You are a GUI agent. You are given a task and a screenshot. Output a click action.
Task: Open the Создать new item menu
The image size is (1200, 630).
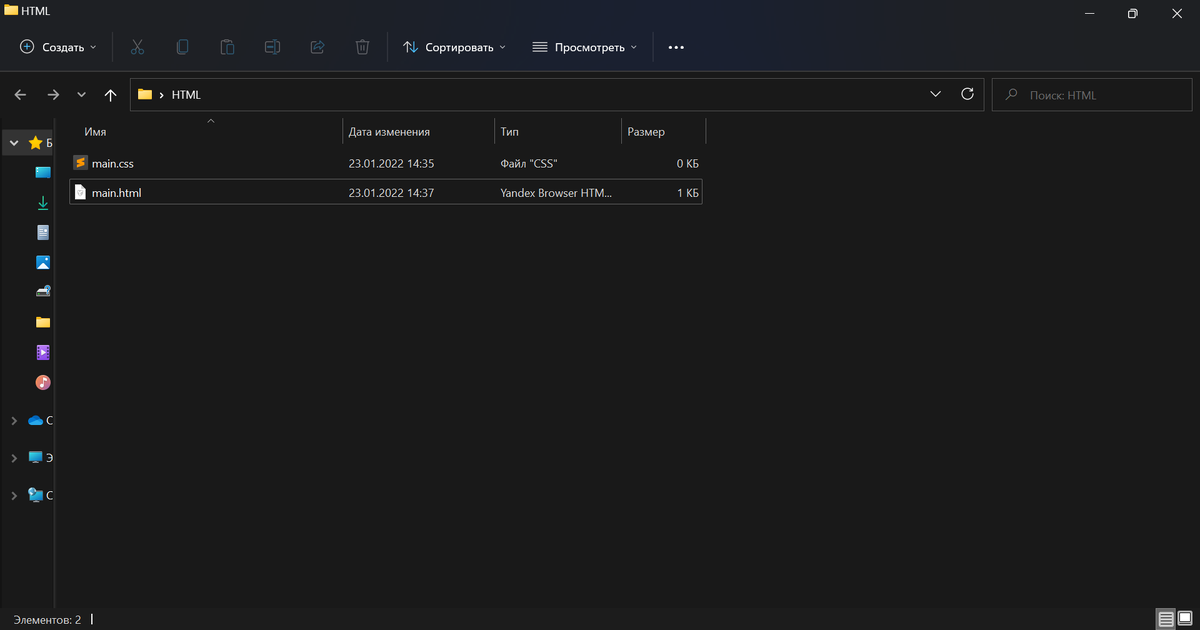(58, 47)
